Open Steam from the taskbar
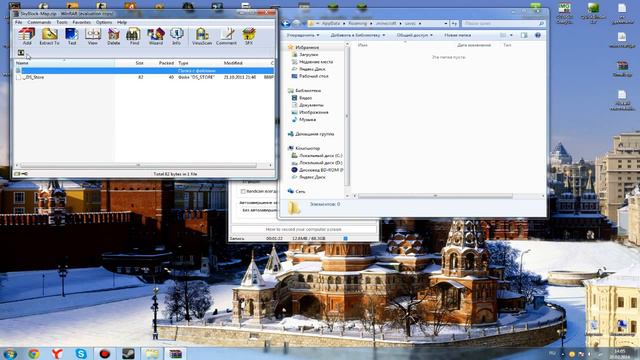The height and width of the screenshot is (360, 640). 128,353
